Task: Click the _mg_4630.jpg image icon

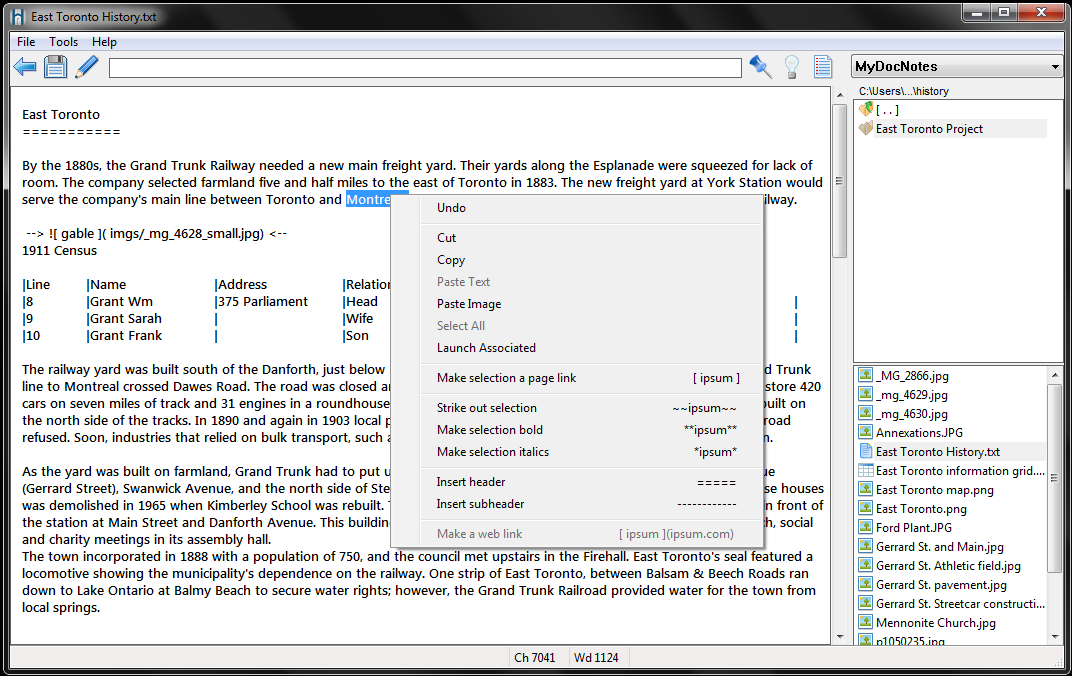Action: click(x=866, y=414)
